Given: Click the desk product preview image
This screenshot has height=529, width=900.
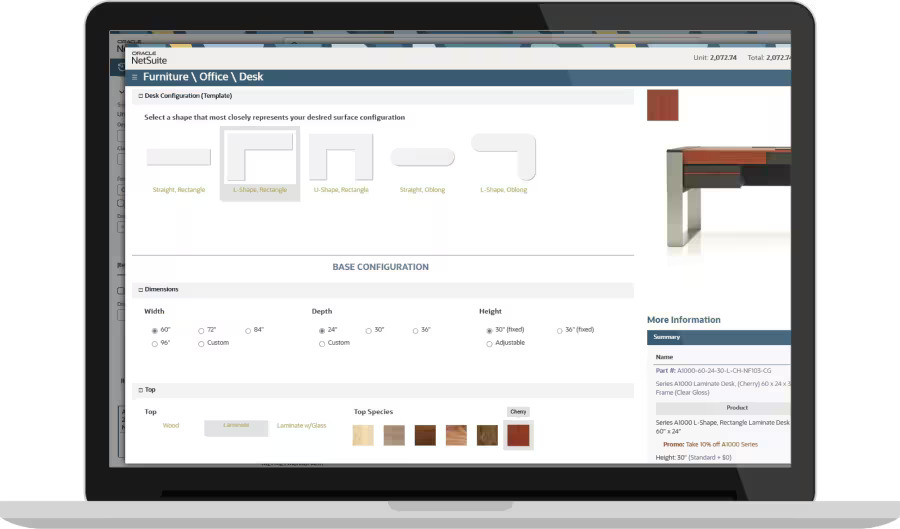Looking at the screenshot, I should (x=728, y=196).
